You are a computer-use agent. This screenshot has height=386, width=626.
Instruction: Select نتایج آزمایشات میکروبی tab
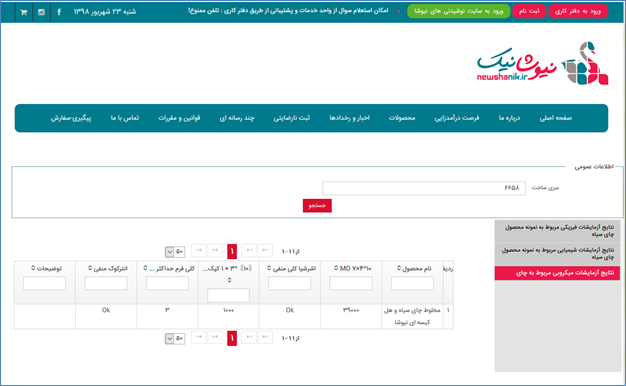(x=557, y=273)
